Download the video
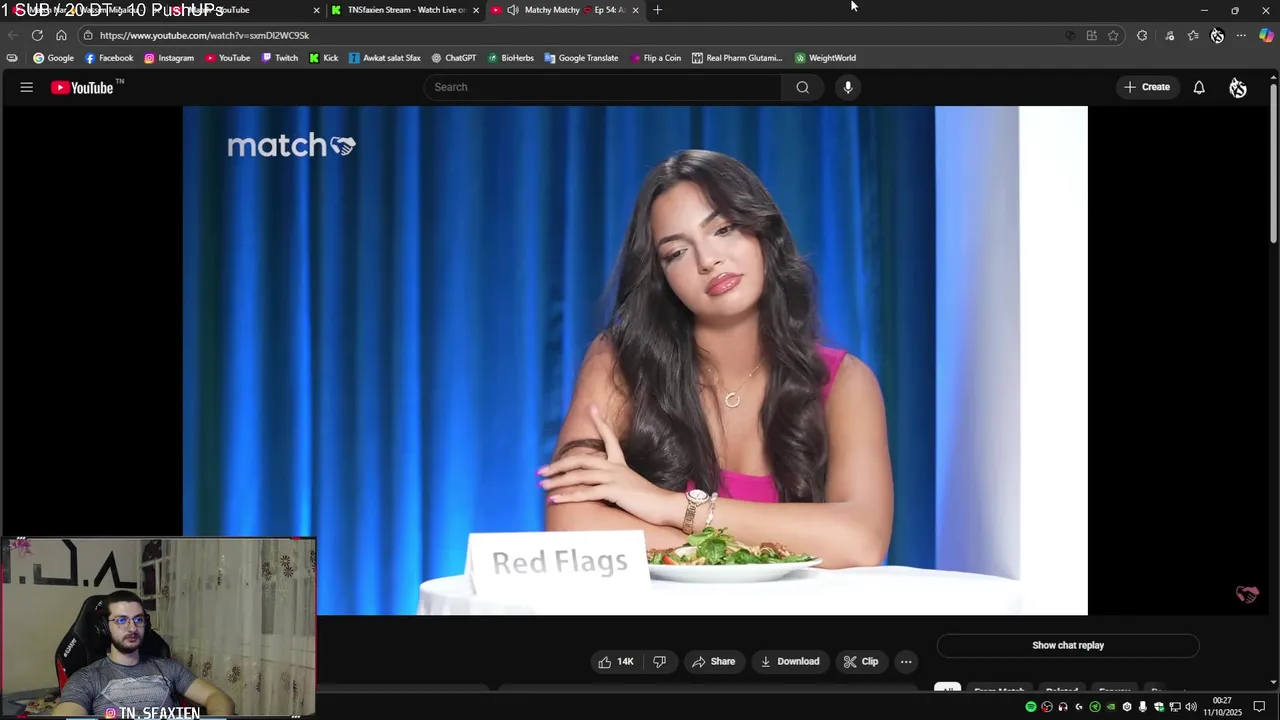 click(x=790, y=661)
